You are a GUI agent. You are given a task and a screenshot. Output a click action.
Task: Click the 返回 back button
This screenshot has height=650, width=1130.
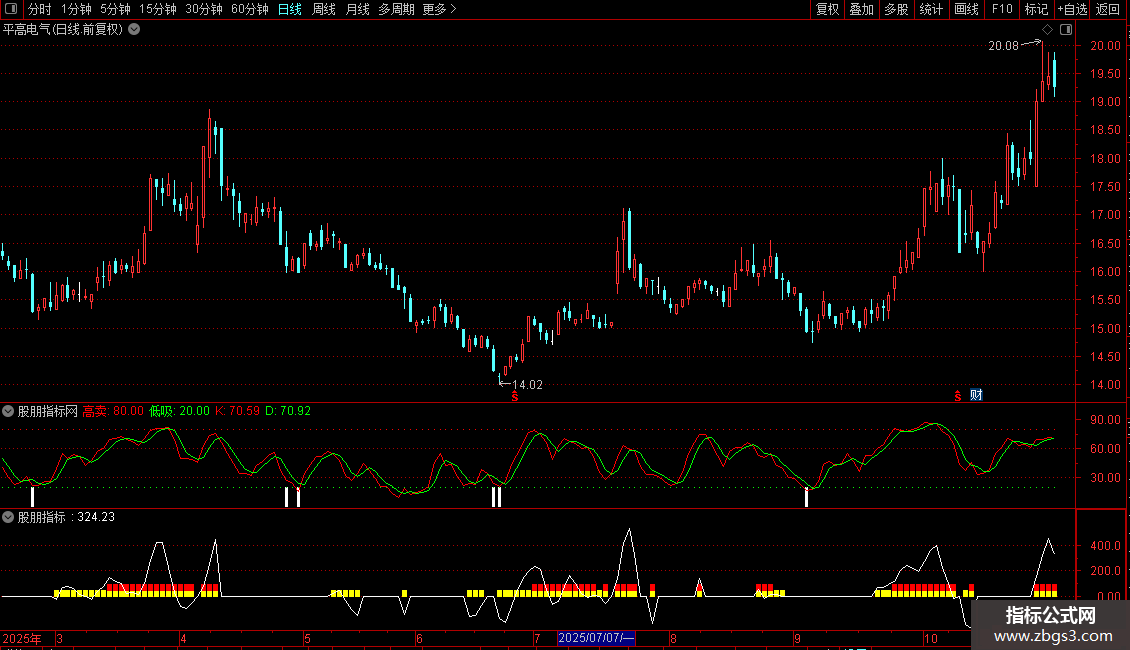point(1108,9)
